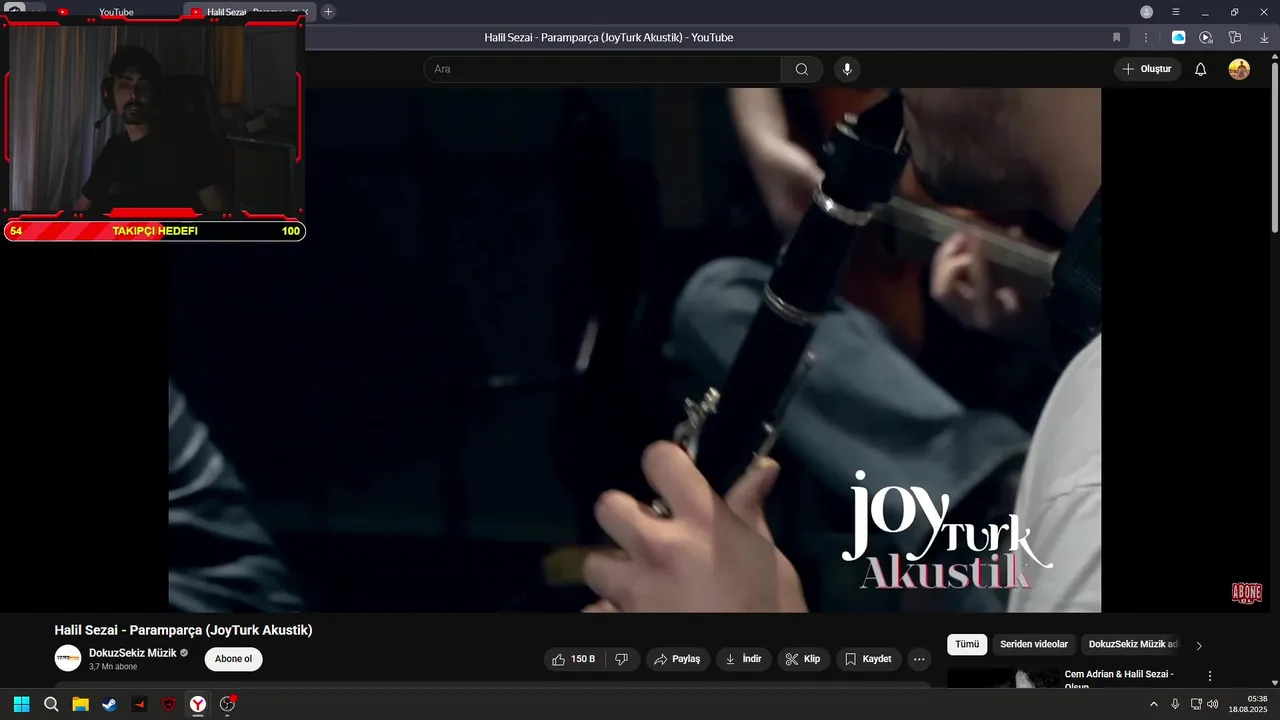Click the Abone channel watermark in the player
1280x720 pixels.
pyautogui.click(x=1246, y=593)
